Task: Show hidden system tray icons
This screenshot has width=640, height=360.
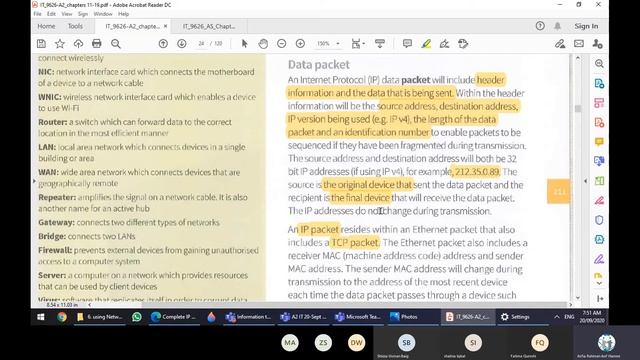Action: click(557, 317)
